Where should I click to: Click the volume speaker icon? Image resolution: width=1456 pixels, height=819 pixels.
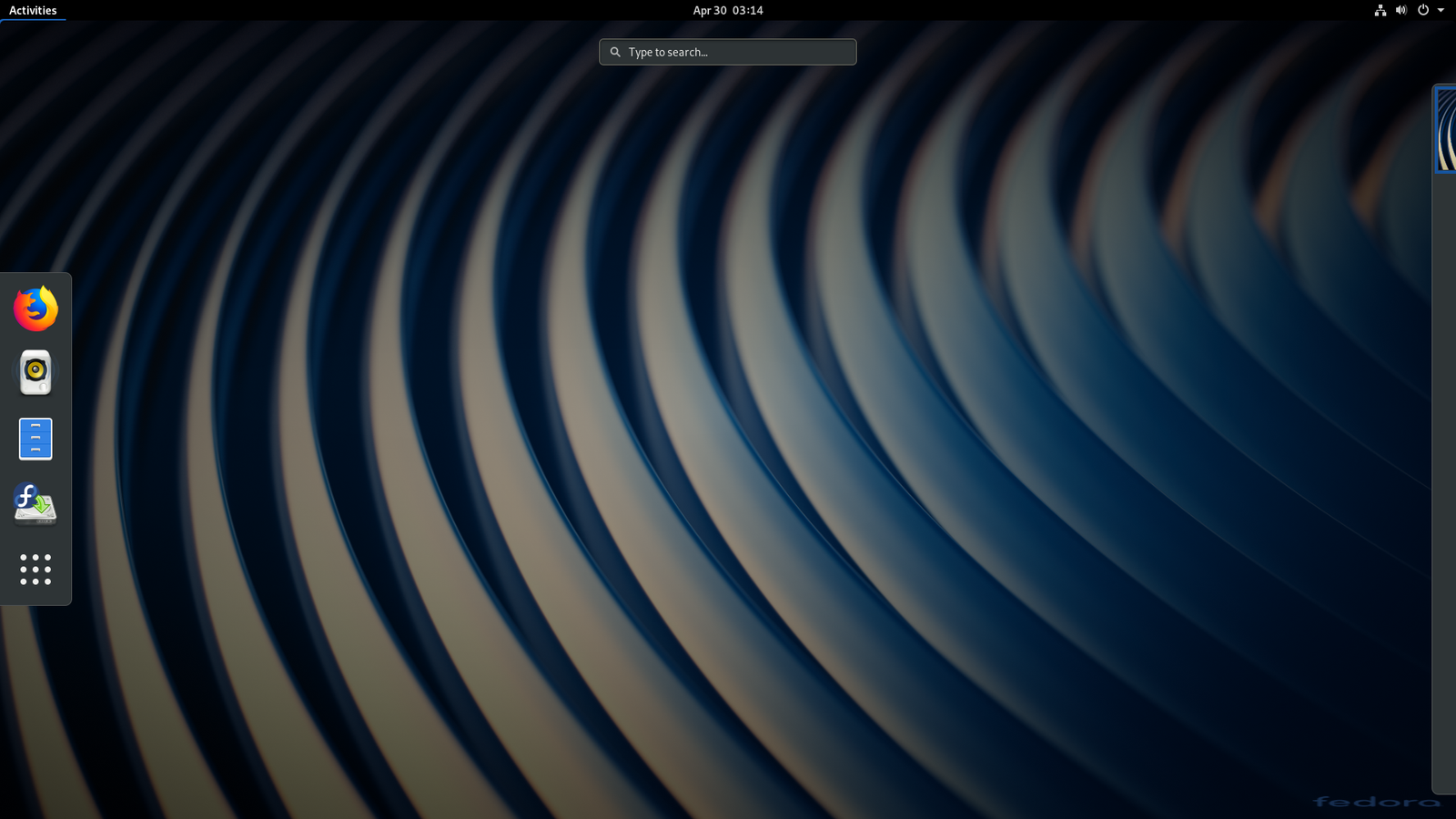coord(1400,10)
